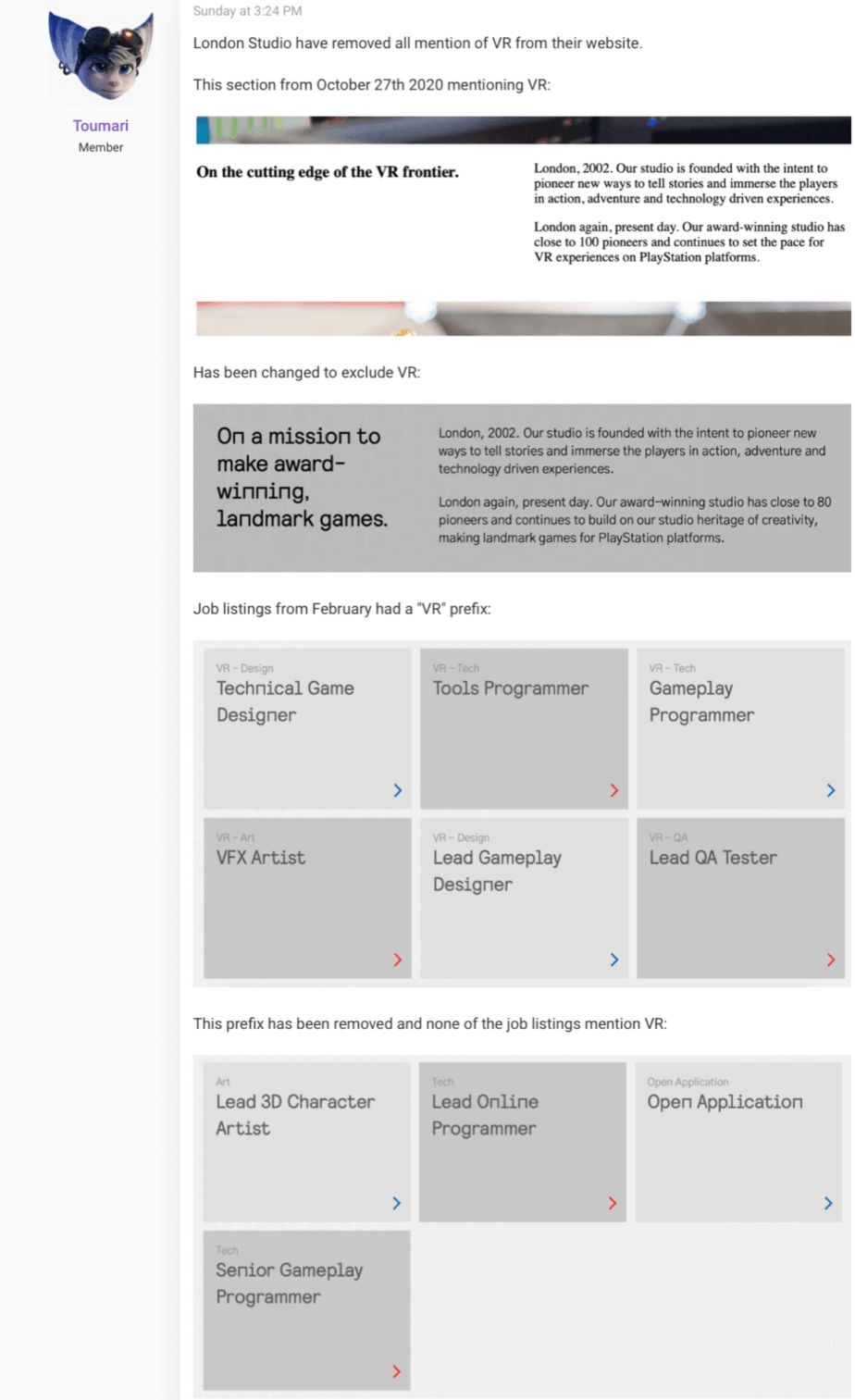Click the 'VR - Art' prefix label

pyautogui.click(x=235, y=837)
